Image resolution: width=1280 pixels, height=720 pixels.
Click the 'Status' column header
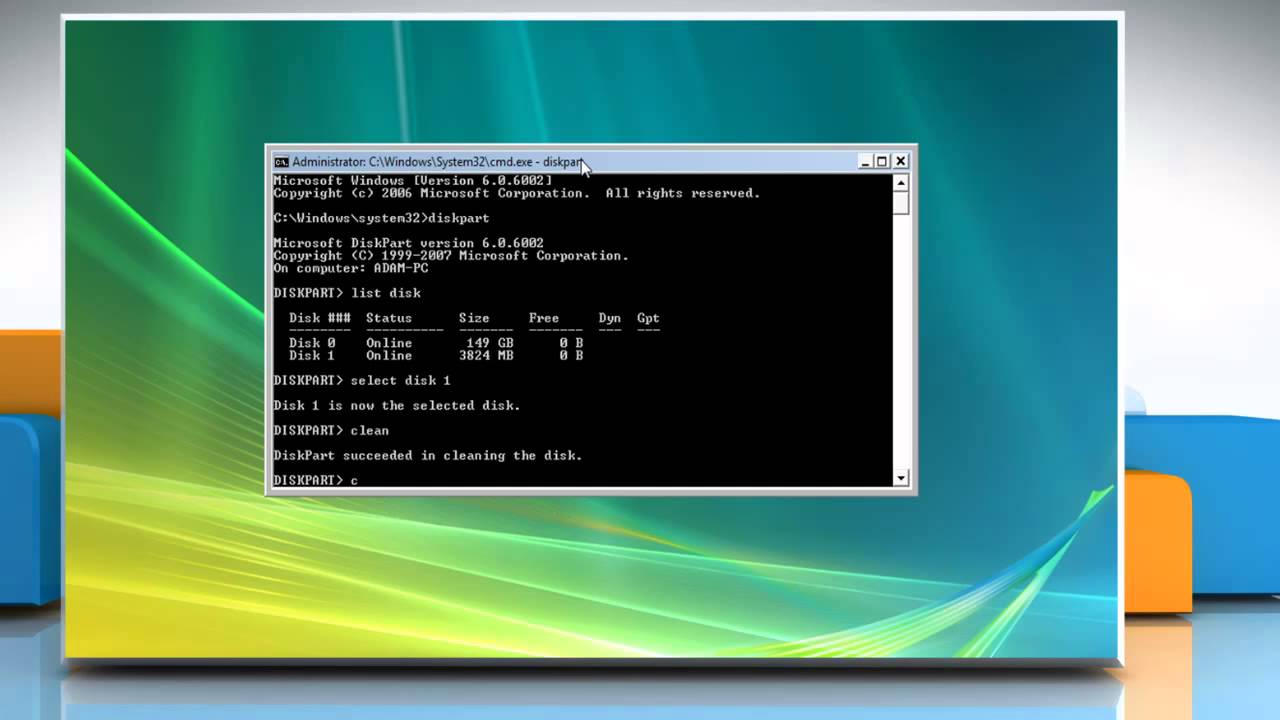coord(389,318)
